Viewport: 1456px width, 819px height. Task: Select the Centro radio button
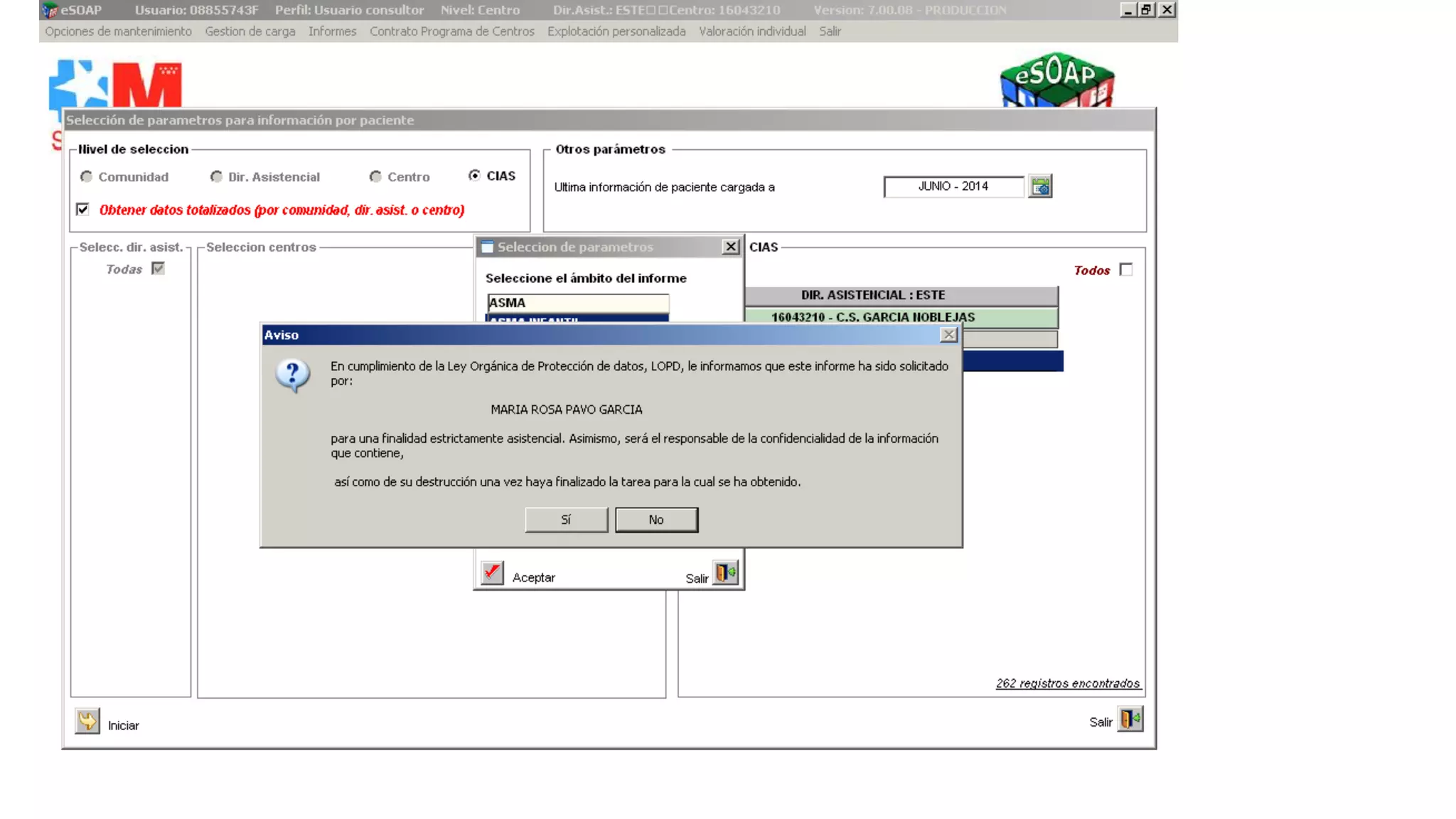(x=375, y=176)
